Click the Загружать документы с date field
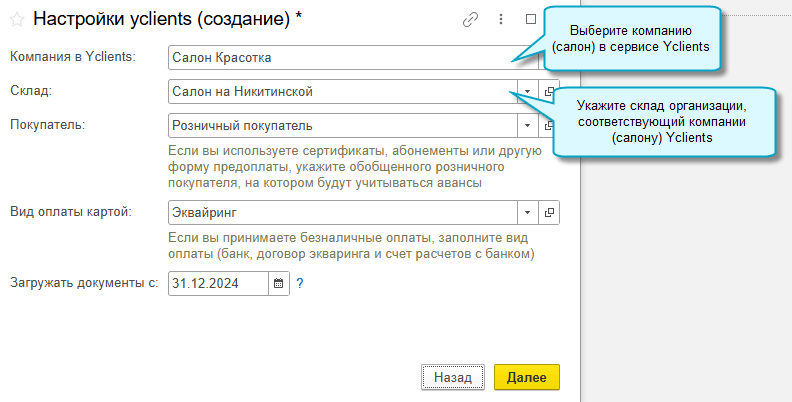 tap(218, 284)
